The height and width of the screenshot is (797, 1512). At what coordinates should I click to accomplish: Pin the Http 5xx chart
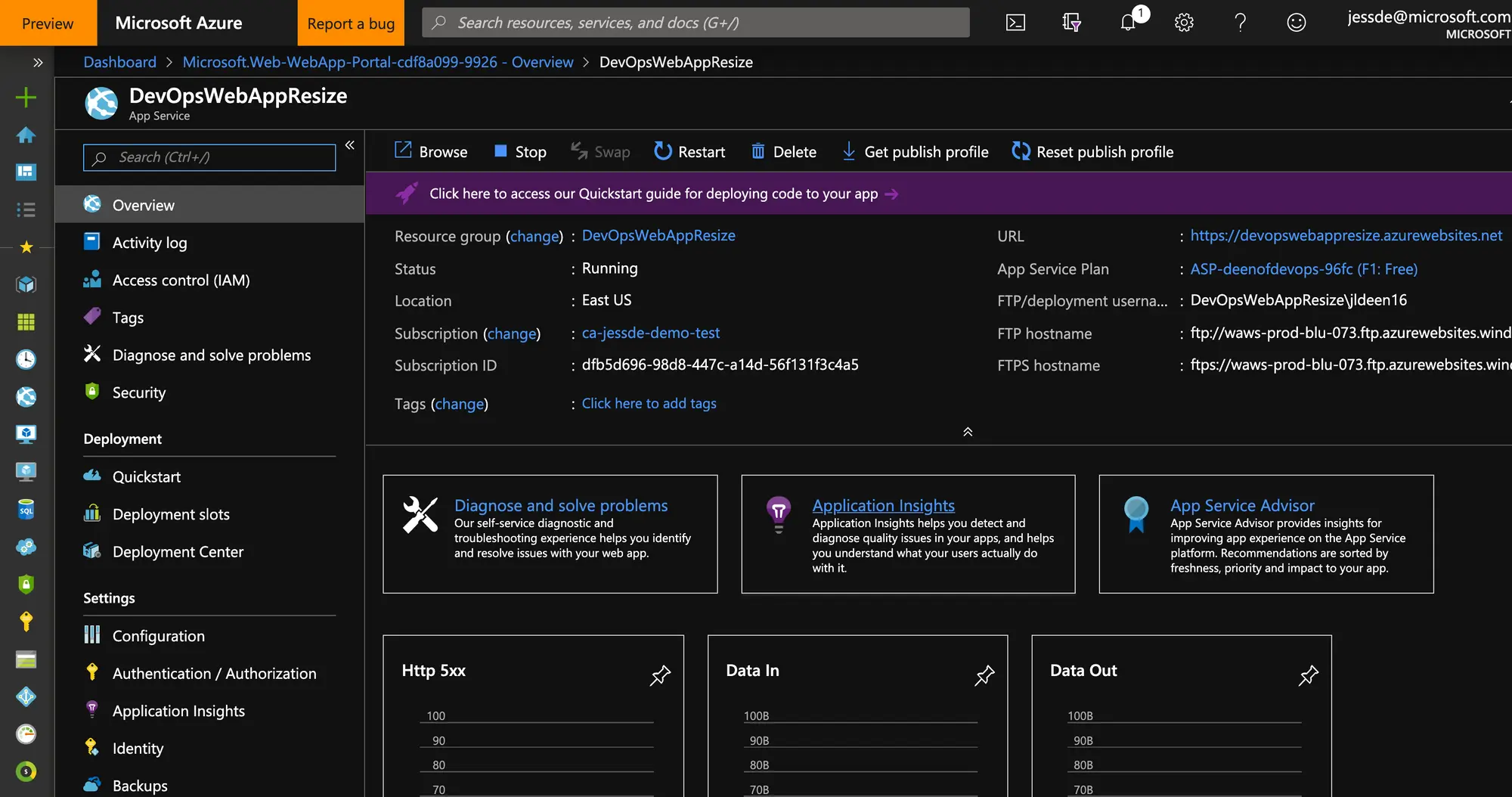660,675
